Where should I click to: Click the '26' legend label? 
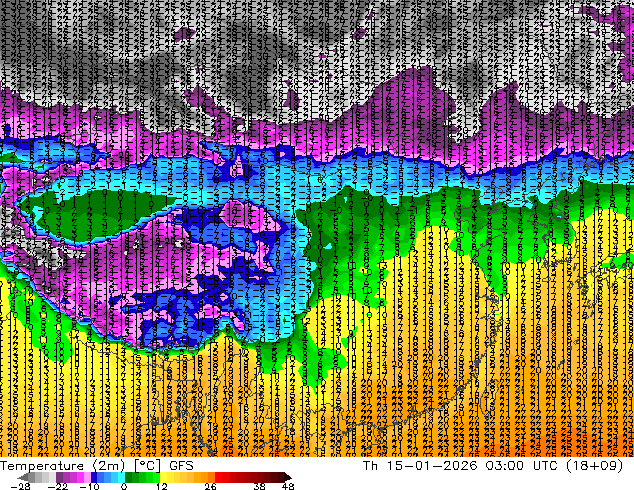(x=210, y=486)
